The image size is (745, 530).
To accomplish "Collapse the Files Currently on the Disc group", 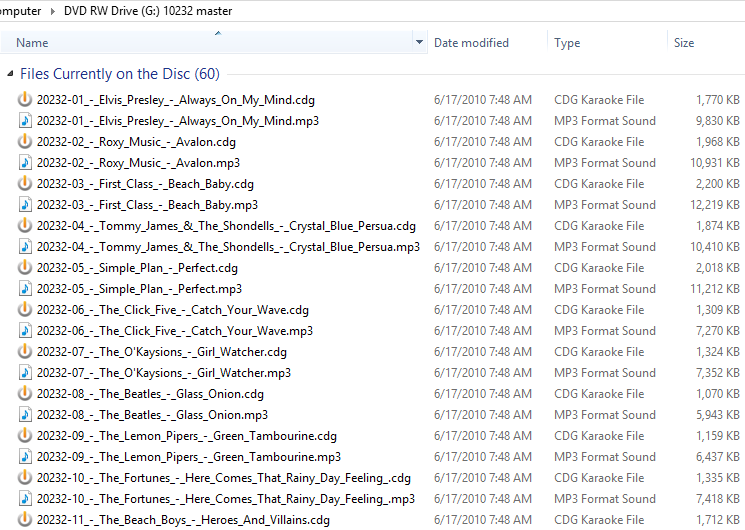I will pos(11,74).
